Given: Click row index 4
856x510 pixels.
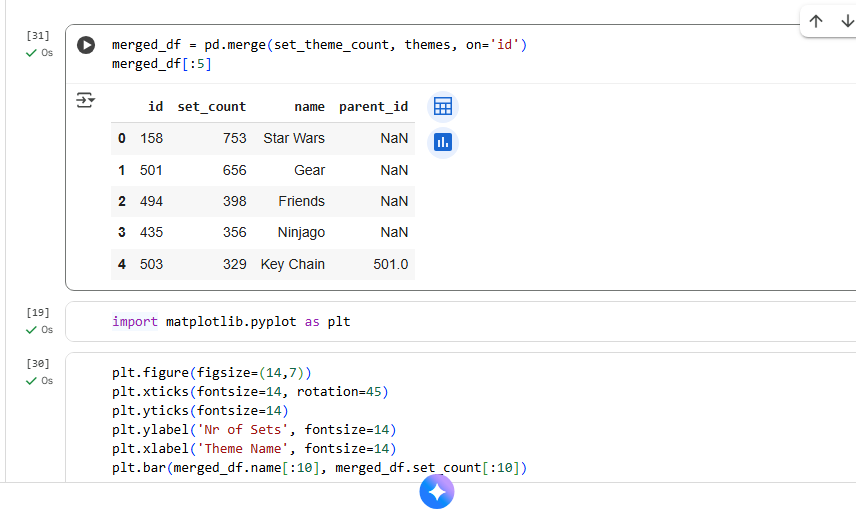Looking at the screenshot, I should tap(122, 264).
